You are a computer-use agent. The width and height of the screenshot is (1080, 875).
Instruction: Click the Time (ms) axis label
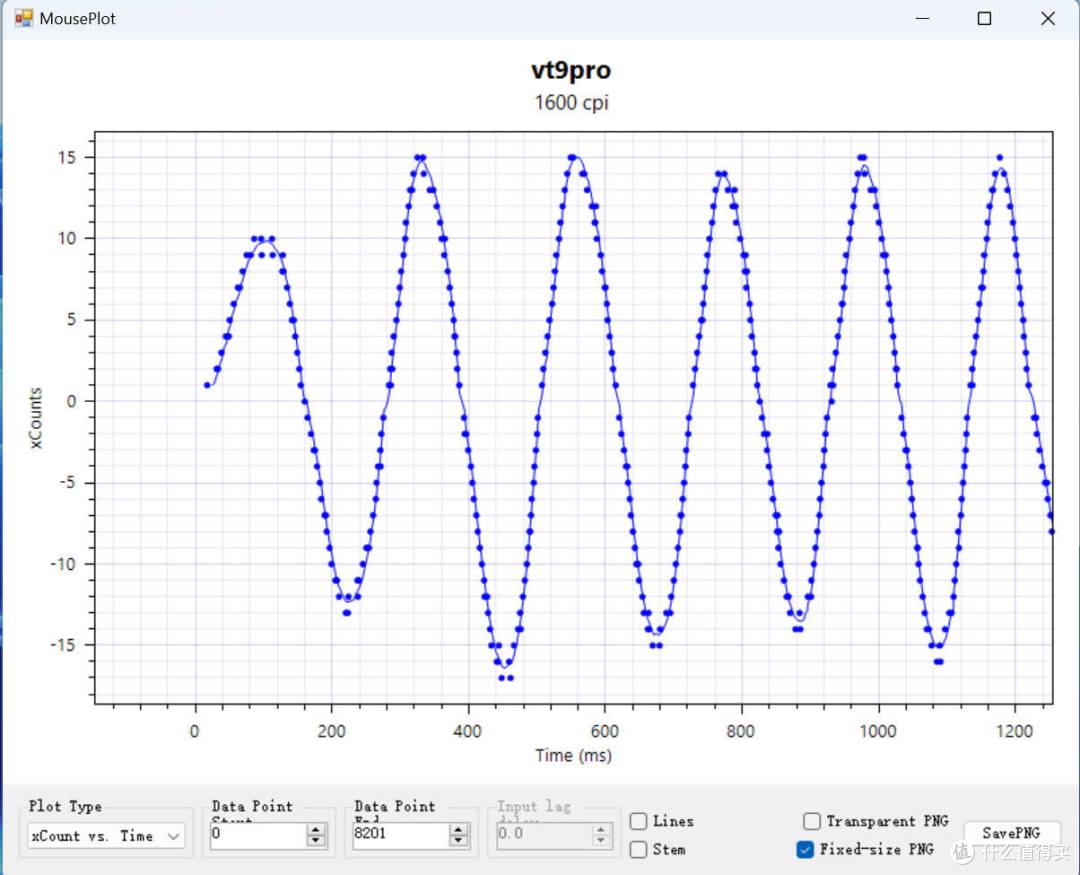(x=574, y=756)
